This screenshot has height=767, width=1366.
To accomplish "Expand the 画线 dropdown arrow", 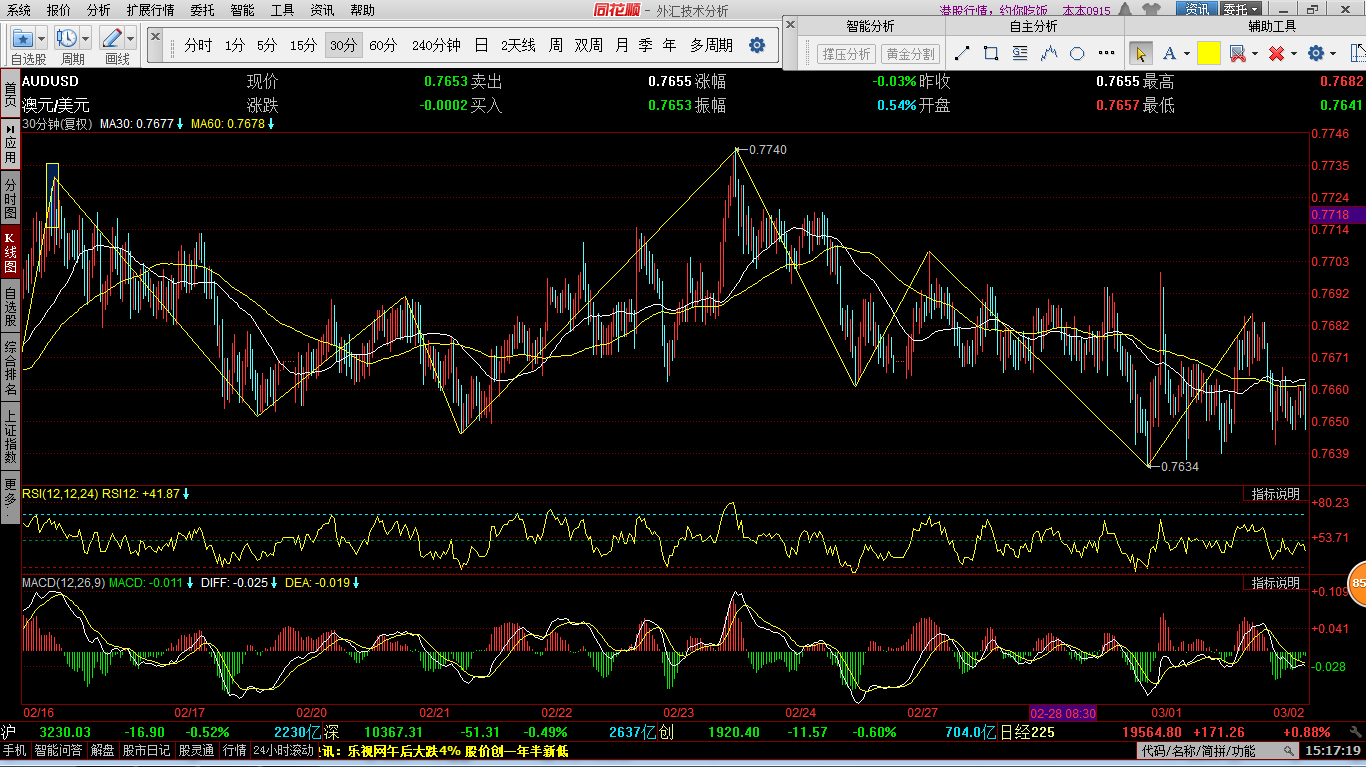I will (x=131, y=39).
